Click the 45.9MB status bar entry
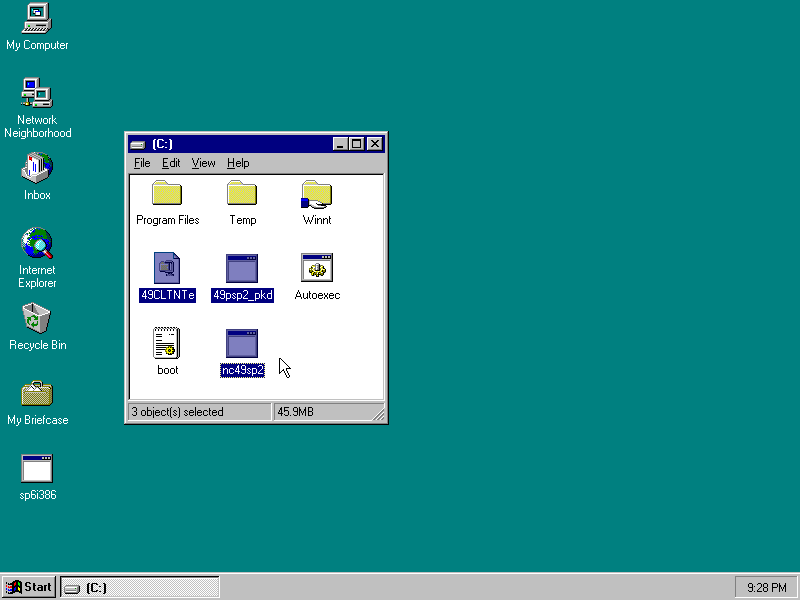 (295, 412)
